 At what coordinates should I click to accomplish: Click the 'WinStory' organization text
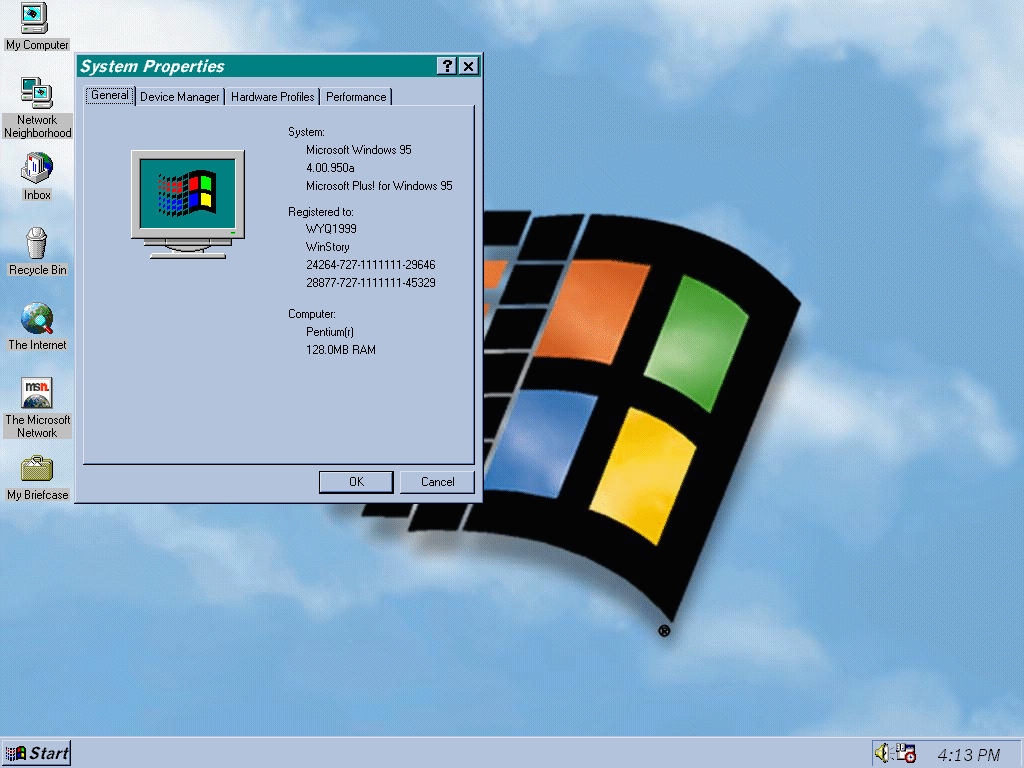click(327, 247)
